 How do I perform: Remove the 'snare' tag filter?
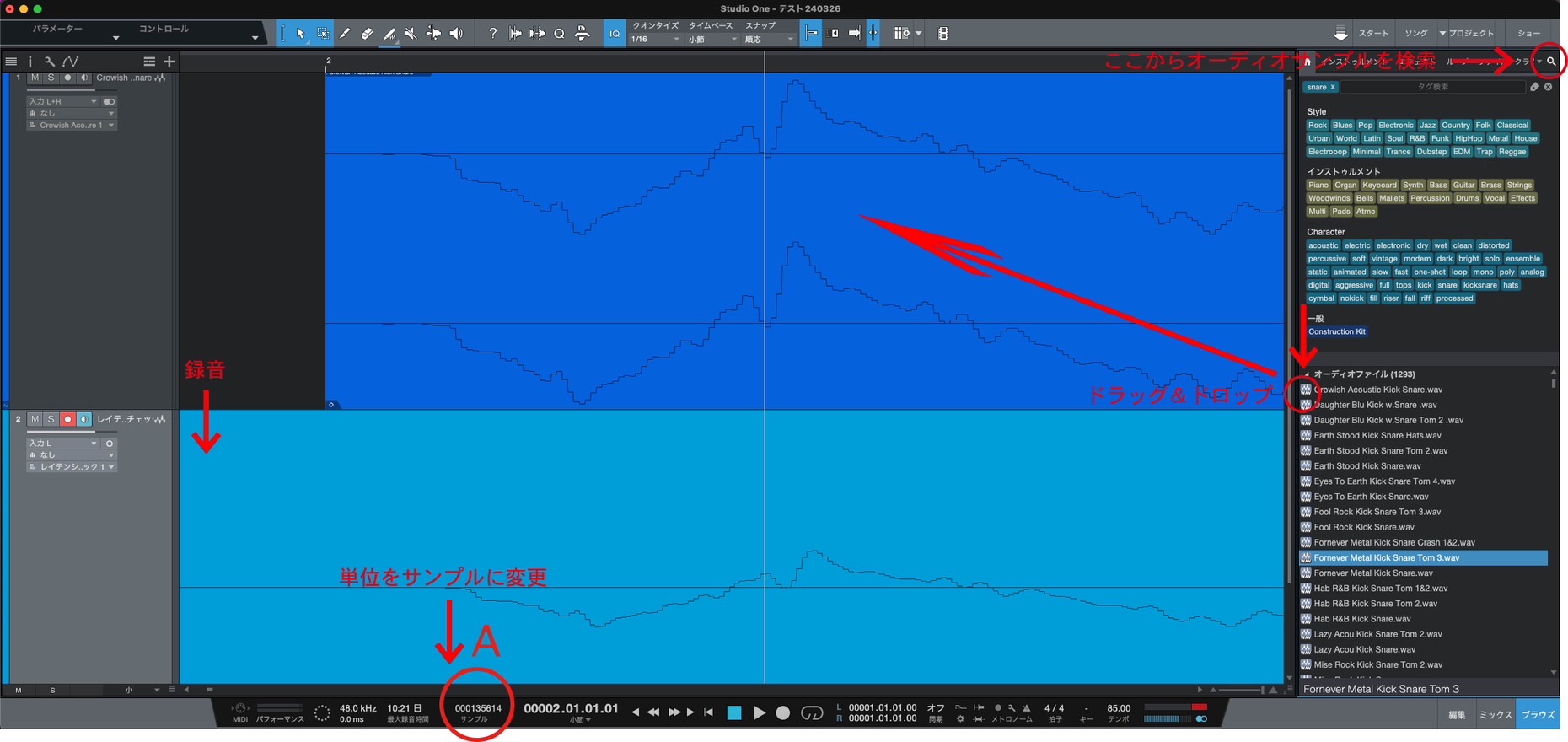(x=1333, y=87)
